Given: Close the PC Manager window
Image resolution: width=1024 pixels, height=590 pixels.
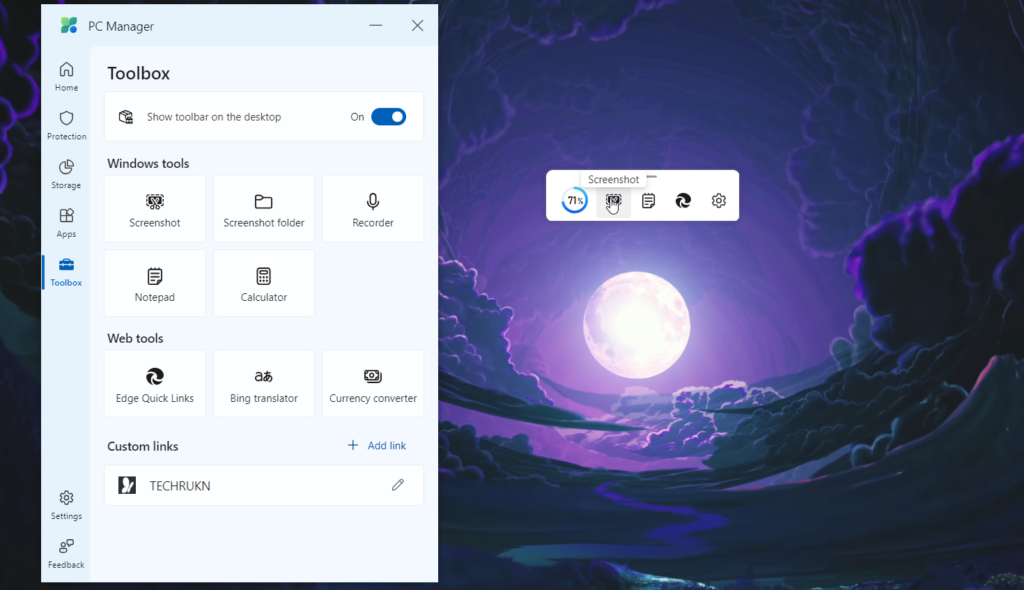Looking at the screenshot, I should (417, 25).
